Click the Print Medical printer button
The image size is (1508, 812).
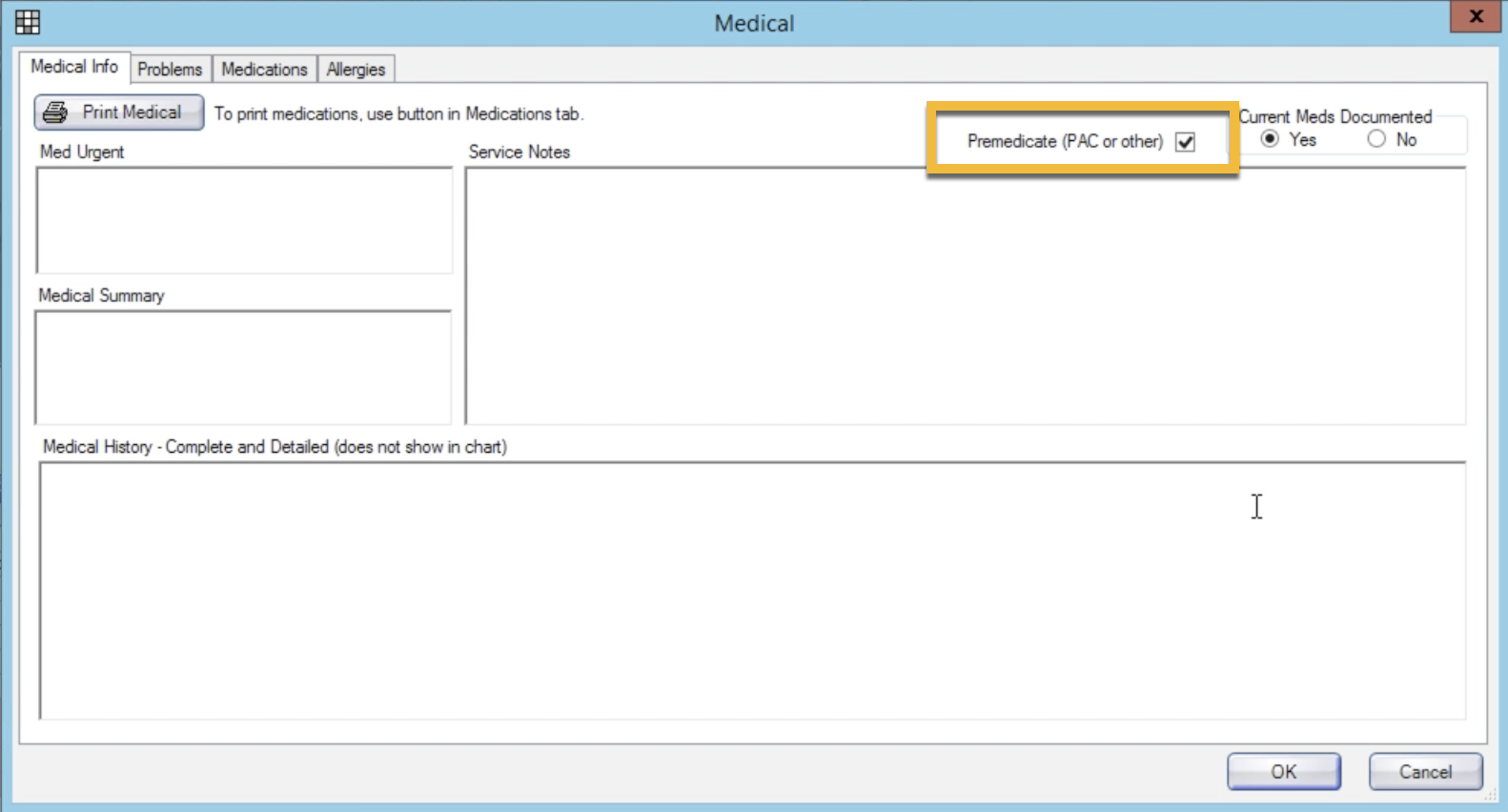point(119,112)
